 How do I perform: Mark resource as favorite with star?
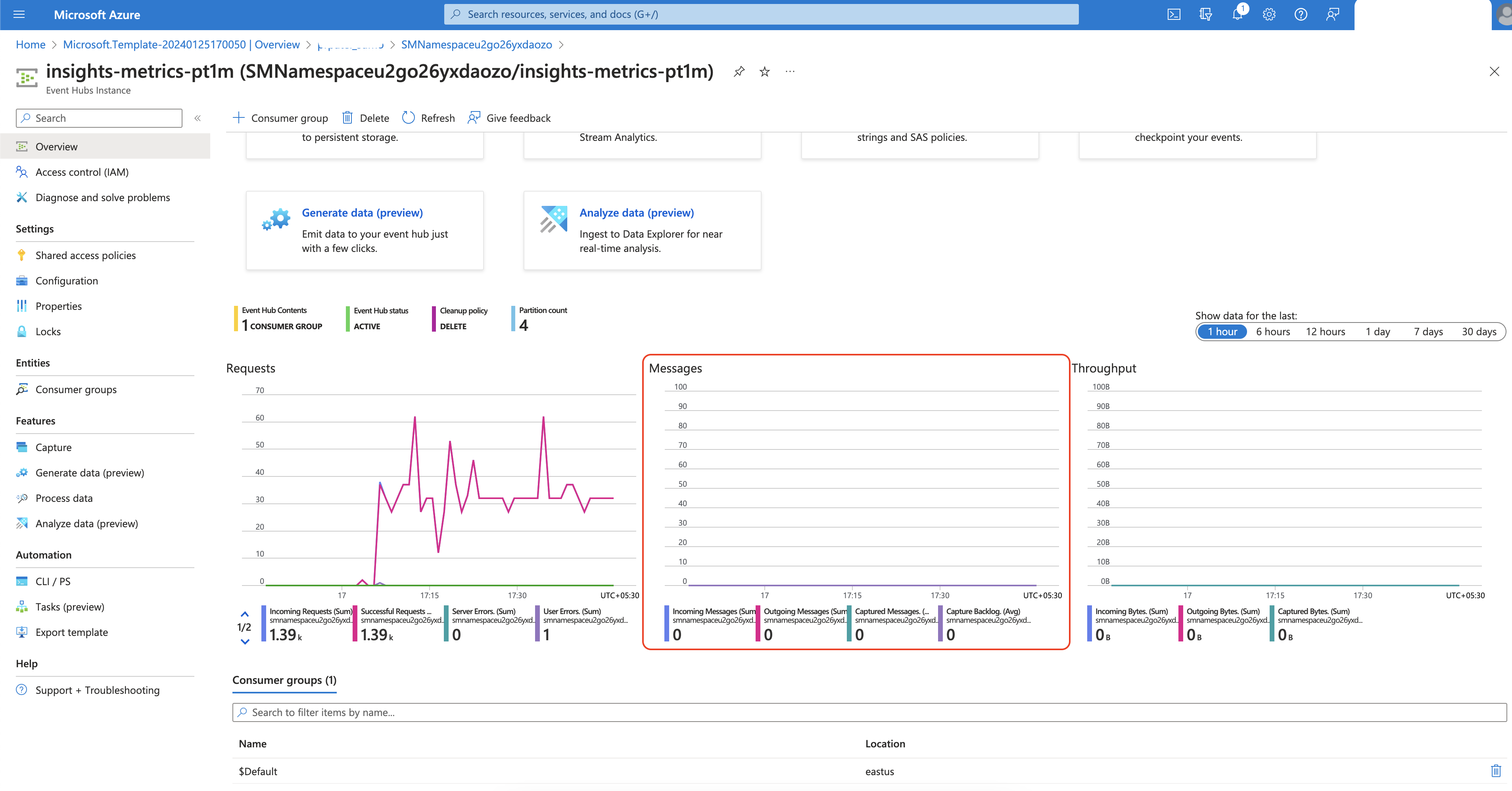pyautogui.click(x=764, y=72)
